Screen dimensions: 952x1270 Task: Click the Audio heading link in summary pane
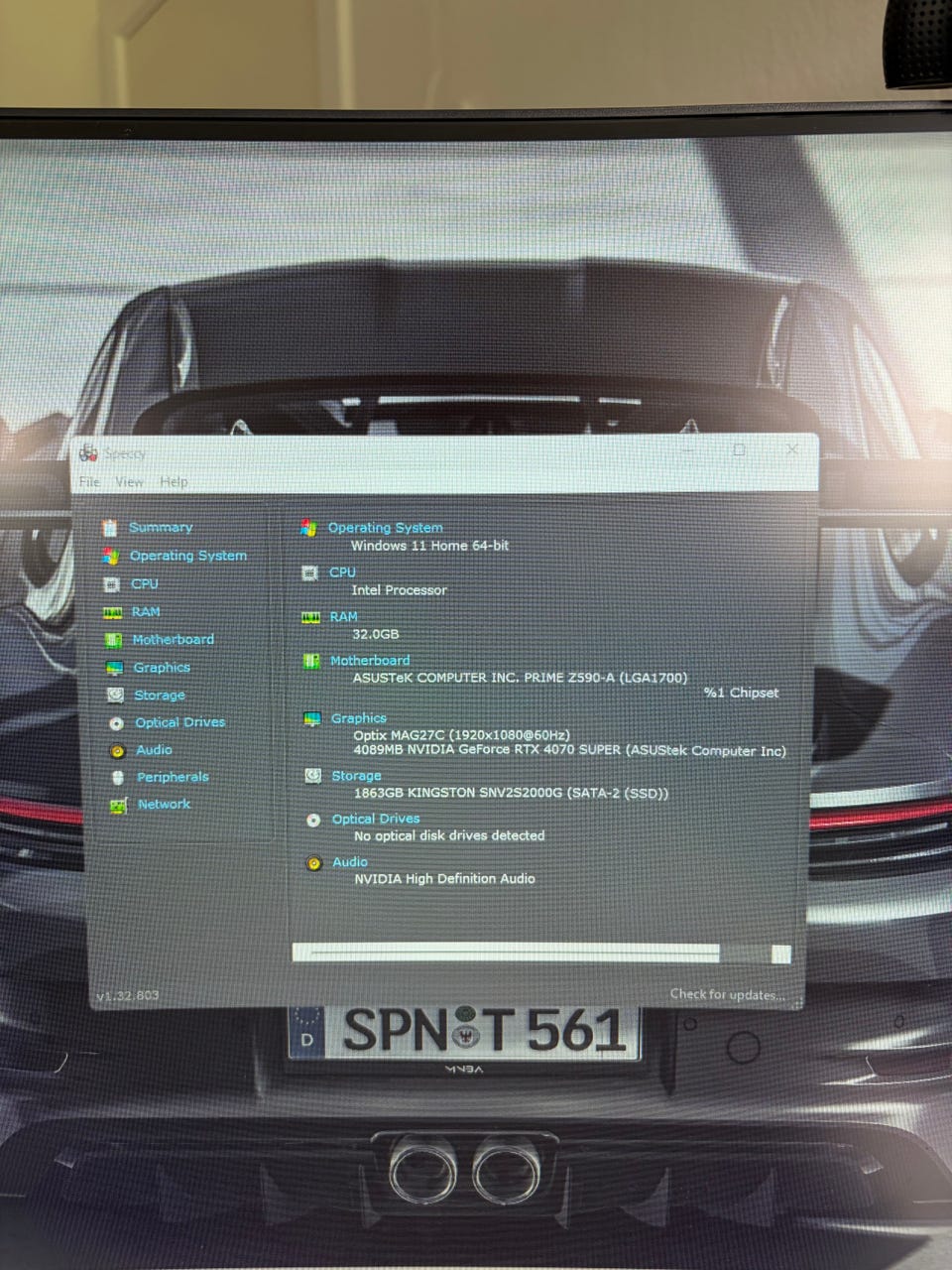[x=350, y=861]
